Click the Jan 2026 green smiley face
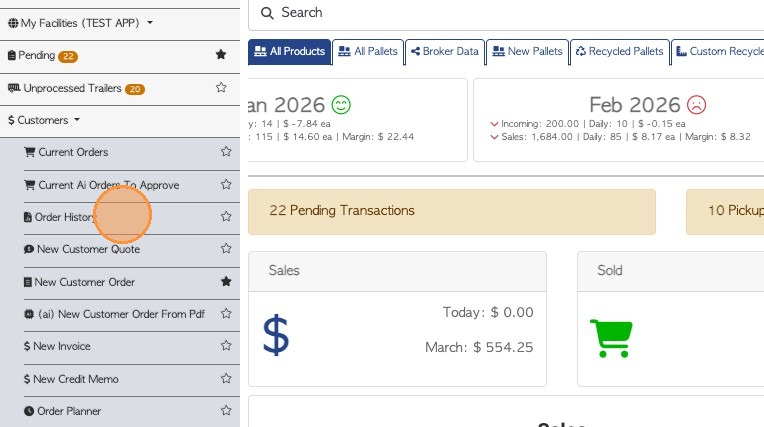This screenshot has height=427, width=764. (342, 105)
